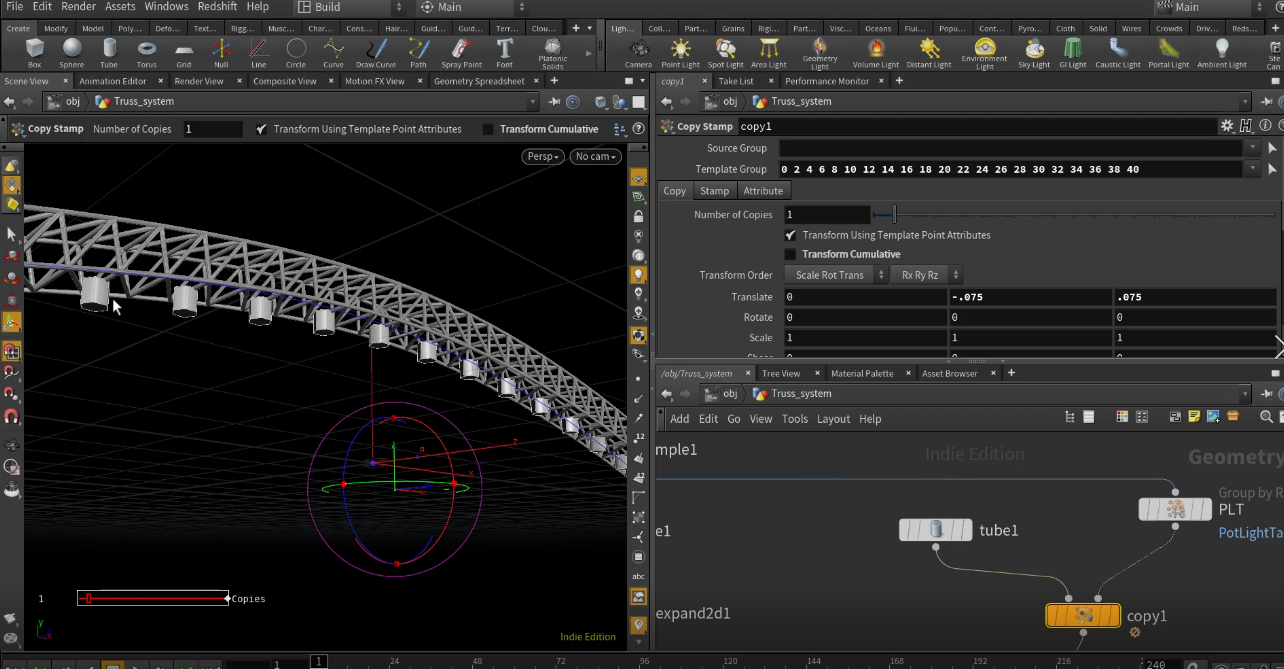Switch to the Render View tab
This screenshot has height=669, width=1284.
tap(199, 81)
